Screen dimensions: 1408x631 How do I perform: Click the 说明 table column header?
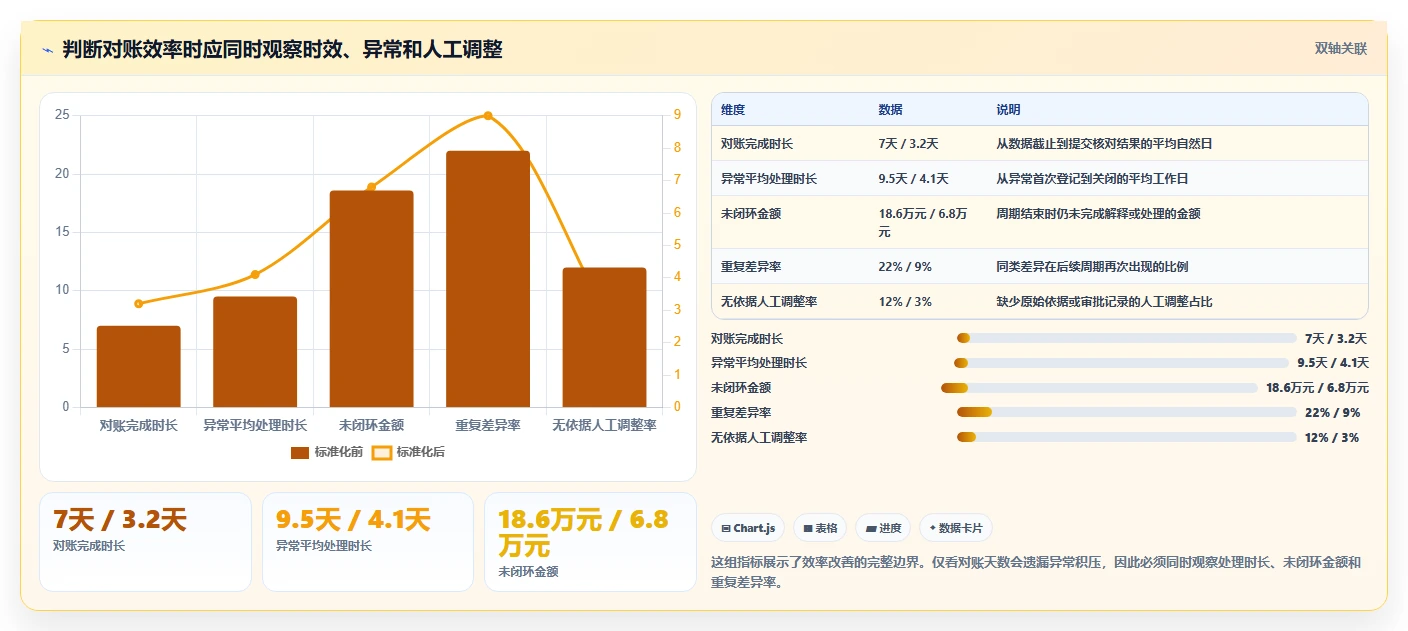(x=1008, y=110)
